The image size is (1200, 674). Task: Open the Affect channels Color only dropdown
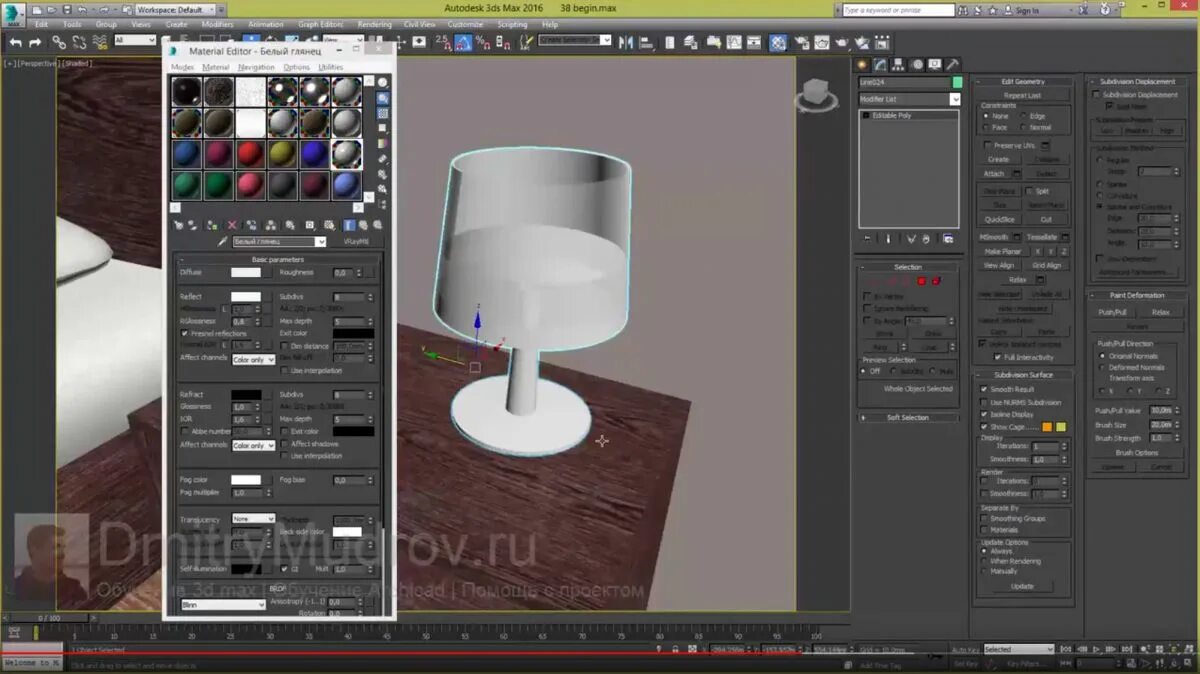254,359
